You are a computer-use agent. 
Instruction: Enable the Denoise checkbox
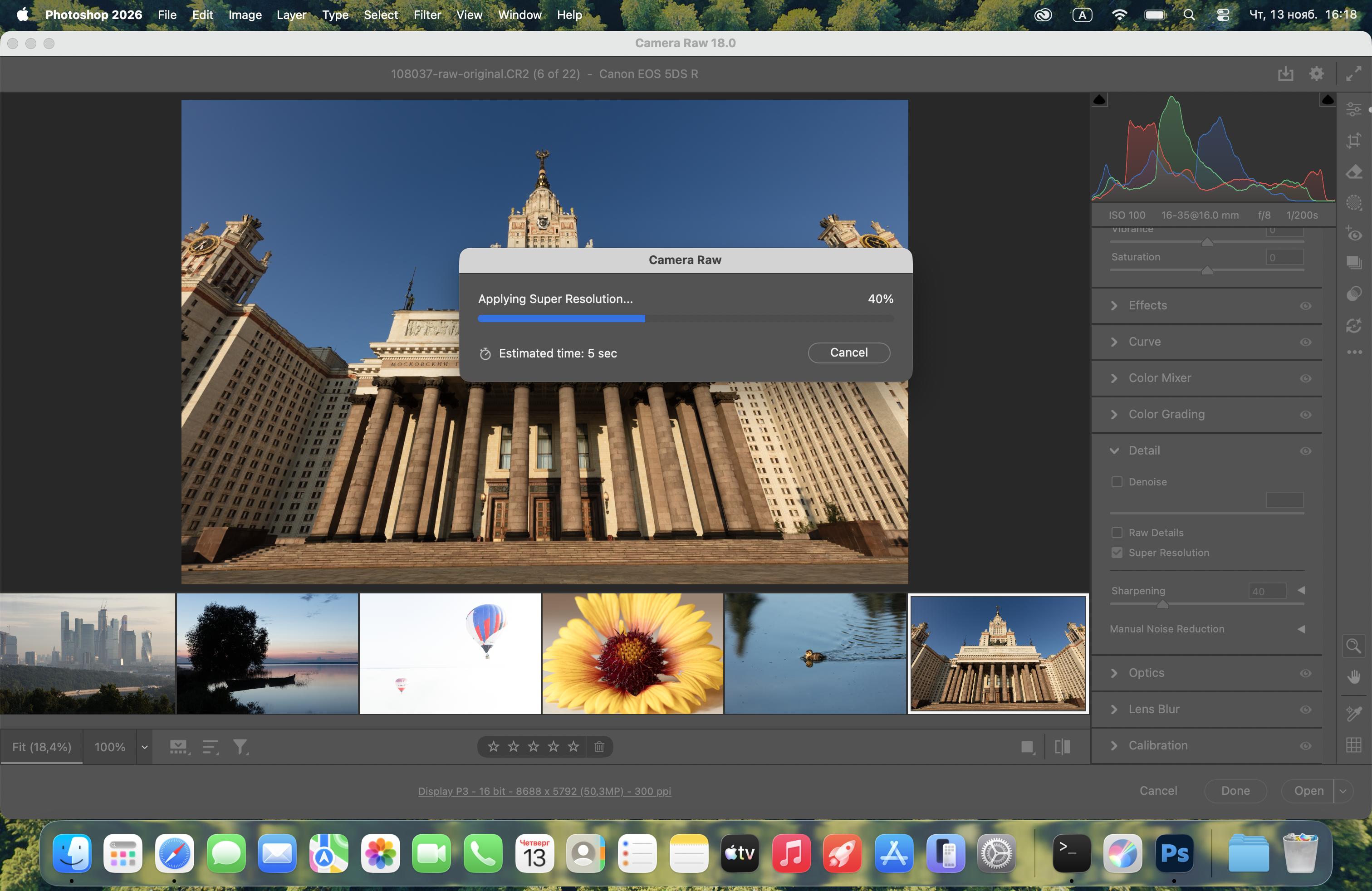tap(1117, 482)
